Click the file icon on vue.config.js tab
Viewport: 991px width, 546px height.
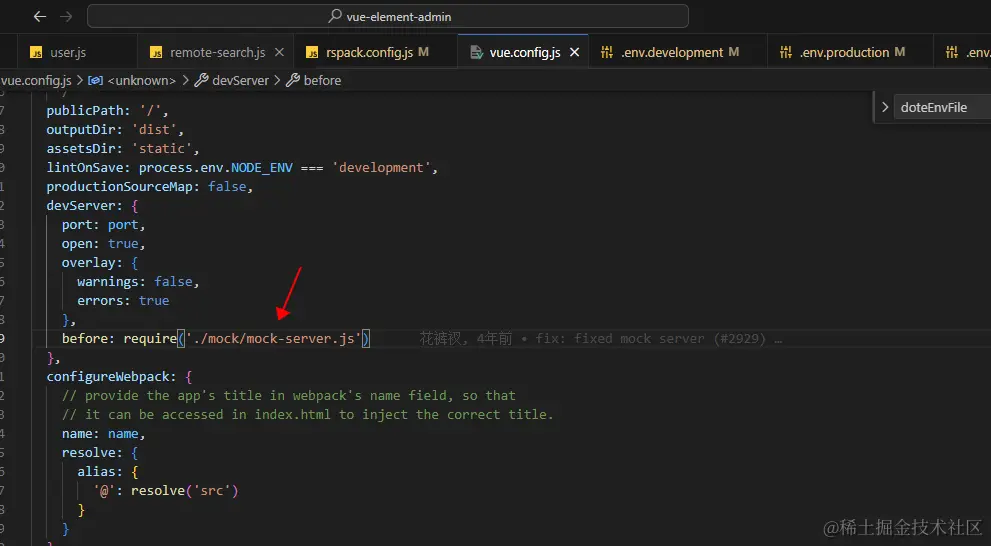[477, 52]
